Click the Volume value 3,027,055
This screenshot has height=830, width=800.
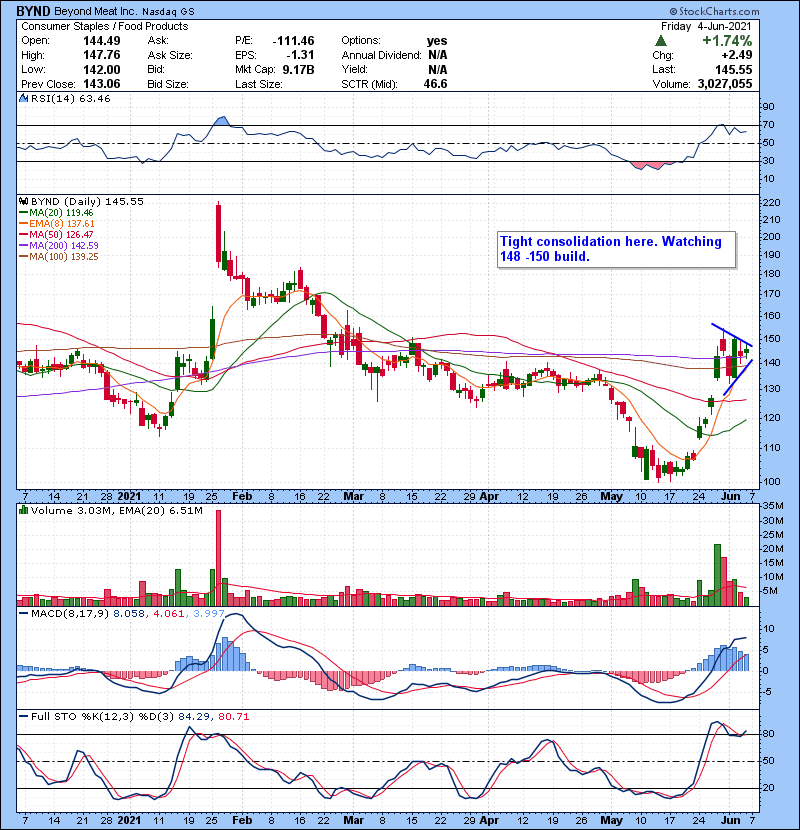pyautogui.click(x=725, y=84)
